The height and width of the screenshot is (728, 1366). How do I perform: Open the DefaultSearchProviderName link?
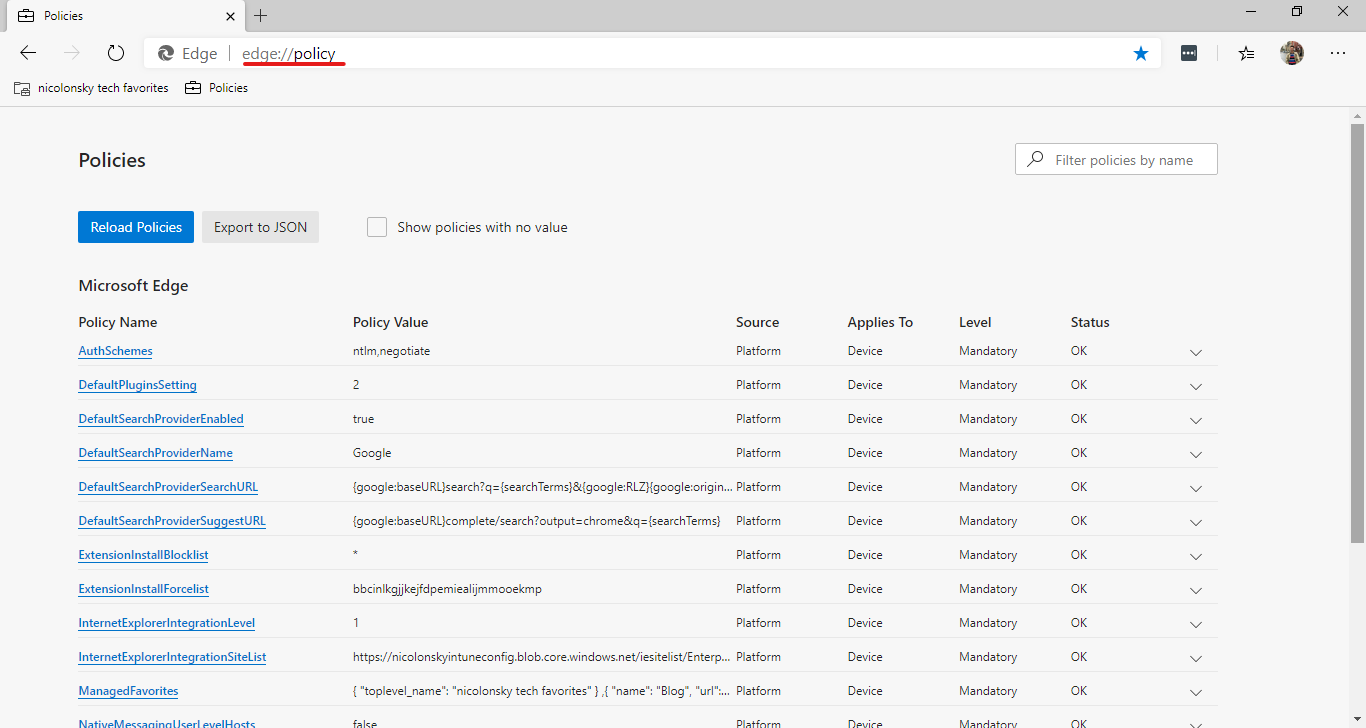point(155,453)
